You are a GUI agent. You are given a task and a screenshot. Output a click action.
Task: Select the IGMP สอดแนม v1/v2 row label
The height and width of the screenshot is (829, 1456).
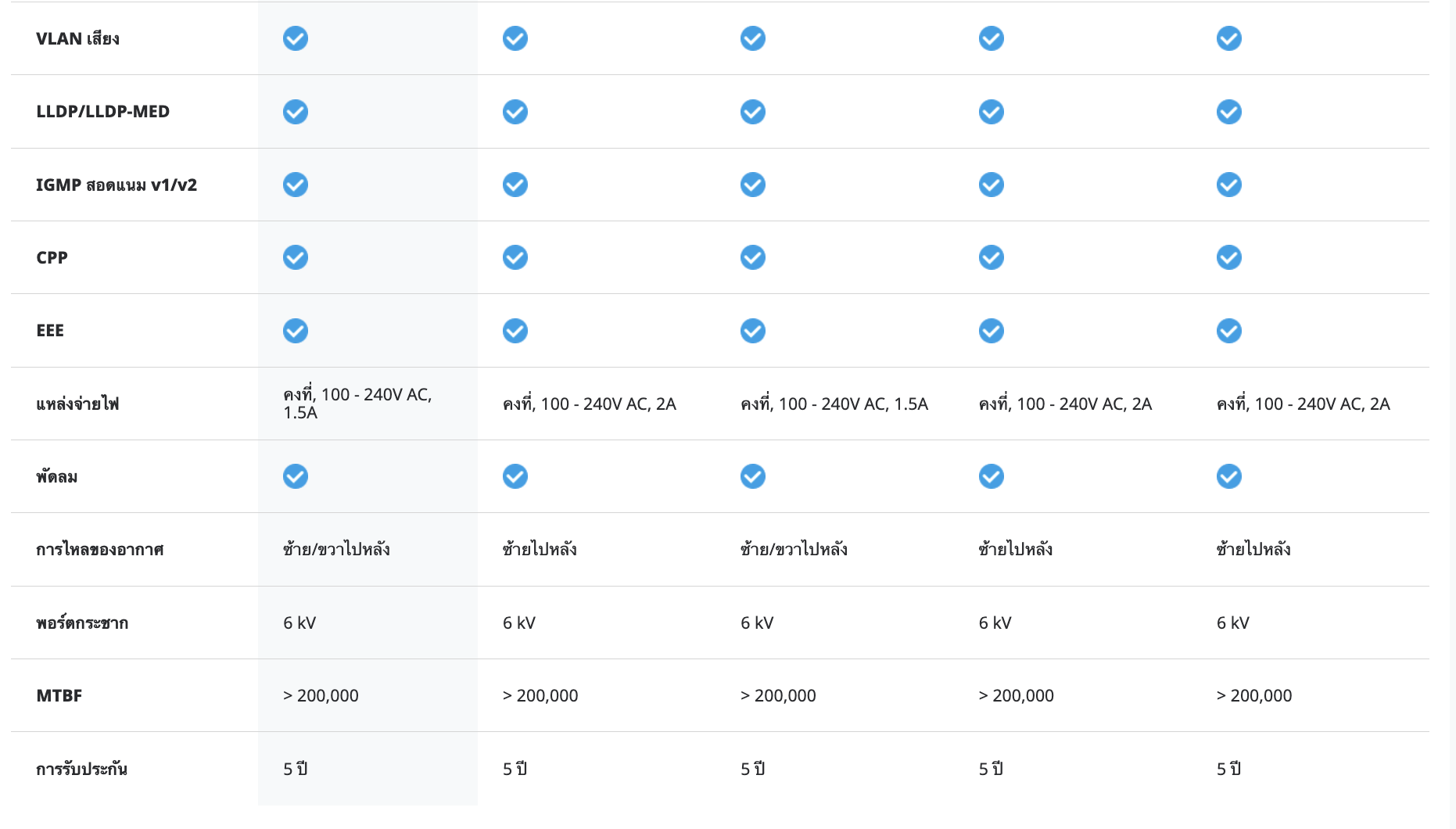point(117,185)
